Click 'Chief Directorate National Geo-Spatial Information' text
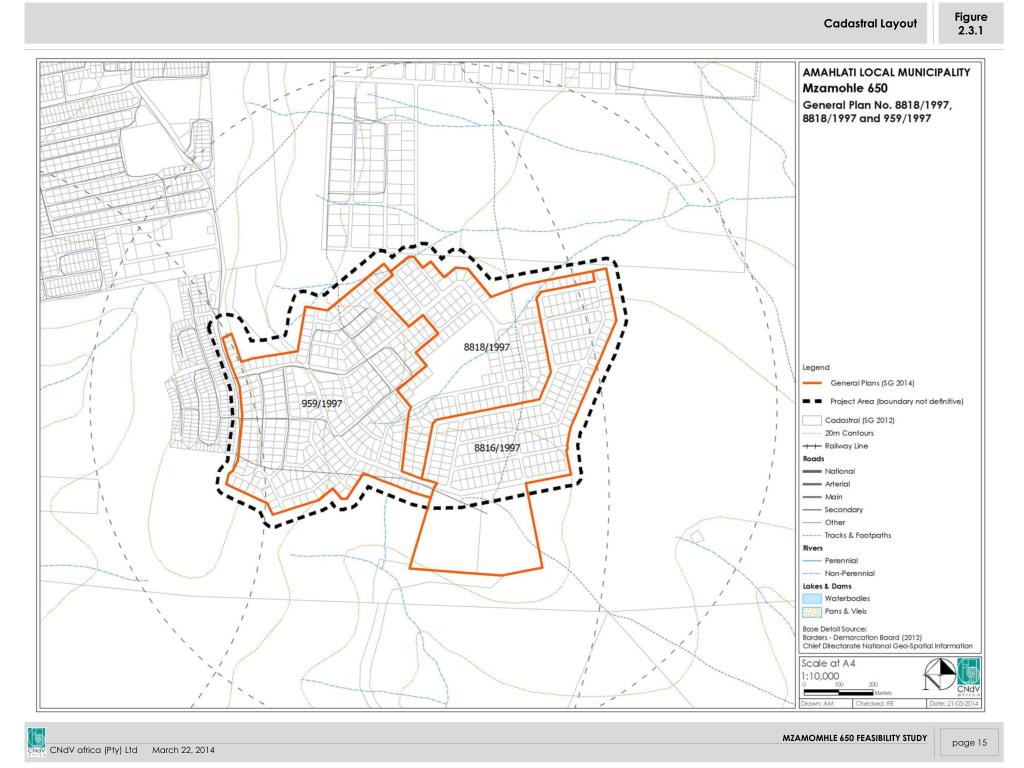1024x768 pixels. click(888, 646)
